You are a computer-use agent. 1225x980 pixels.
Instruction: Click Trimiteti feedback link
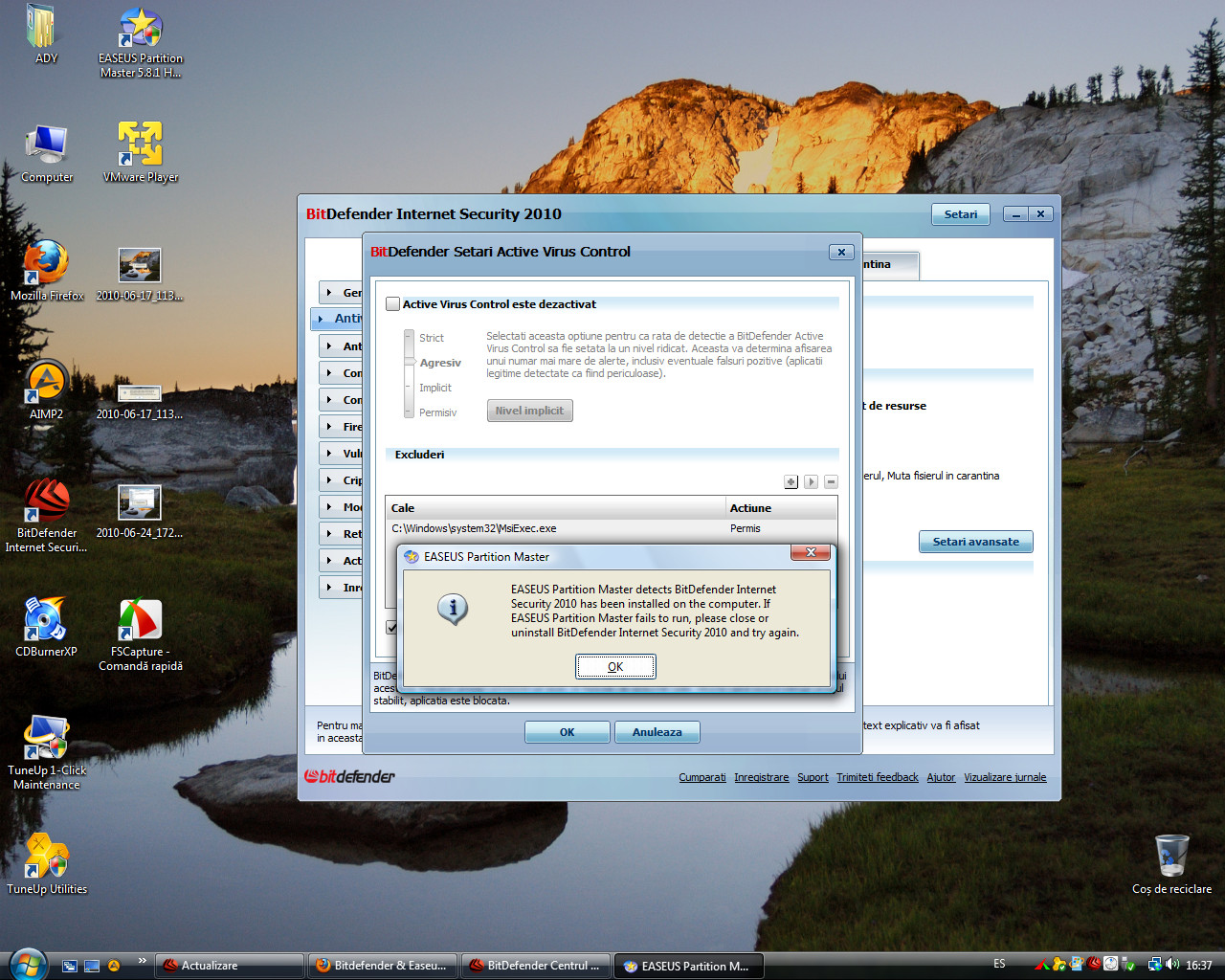877,777
